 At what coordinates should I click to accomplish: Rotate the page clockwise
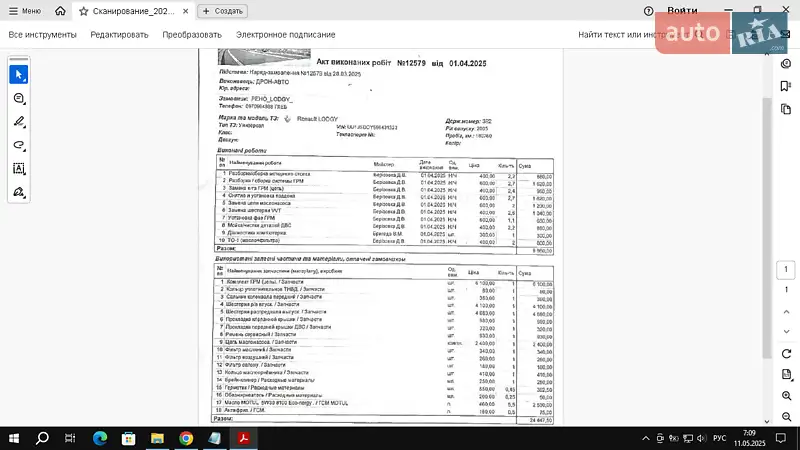(x=786, y=354)
